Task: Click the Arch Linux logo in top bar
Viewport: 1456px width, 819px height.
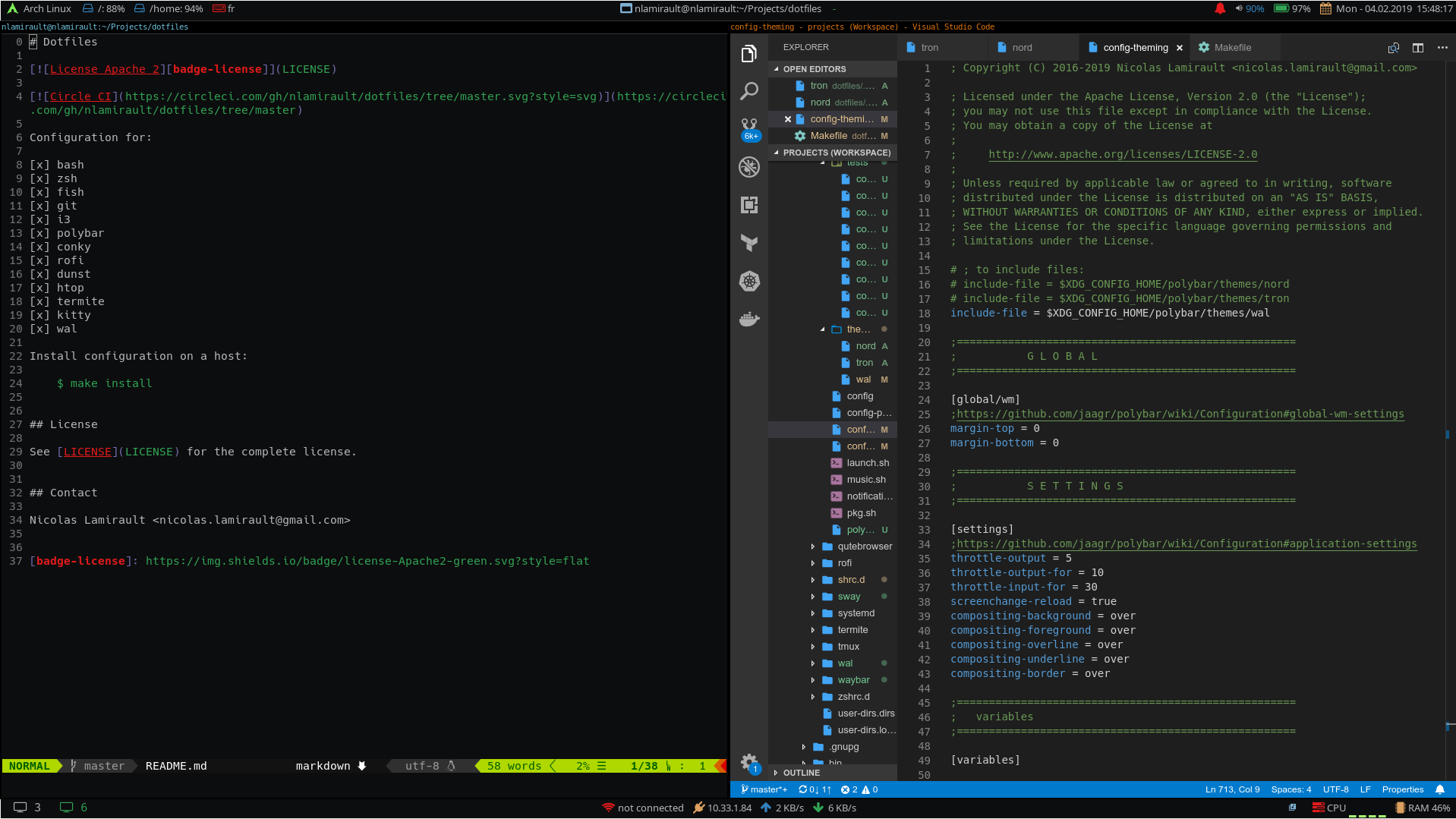Action: pos(12,9)
